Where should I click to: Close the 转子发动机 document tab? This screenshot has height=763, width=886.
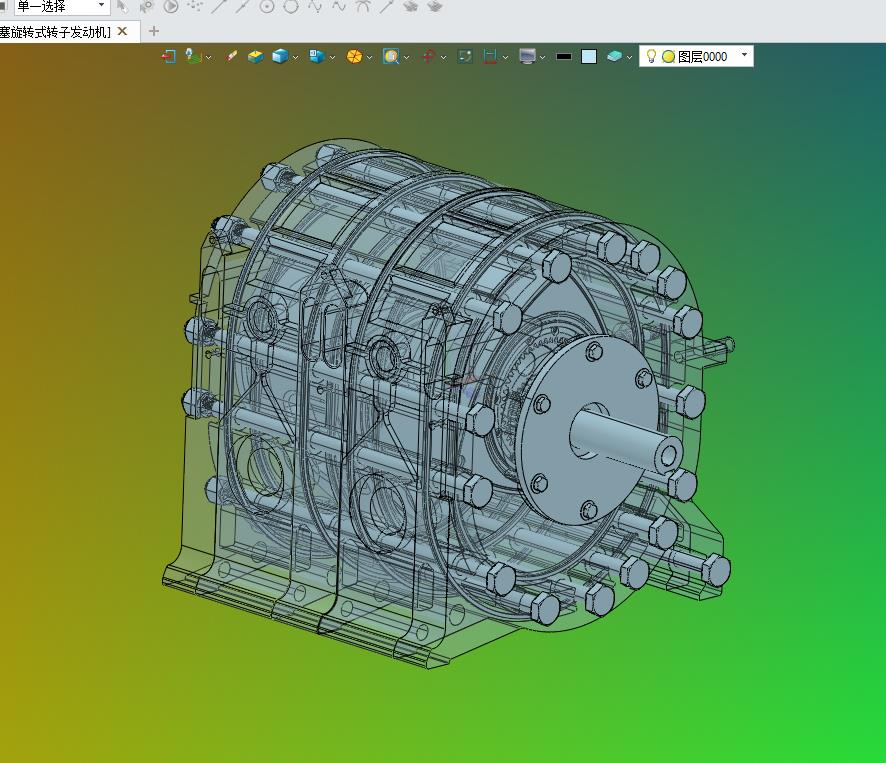pyautogui.click(x=122, y=32)
